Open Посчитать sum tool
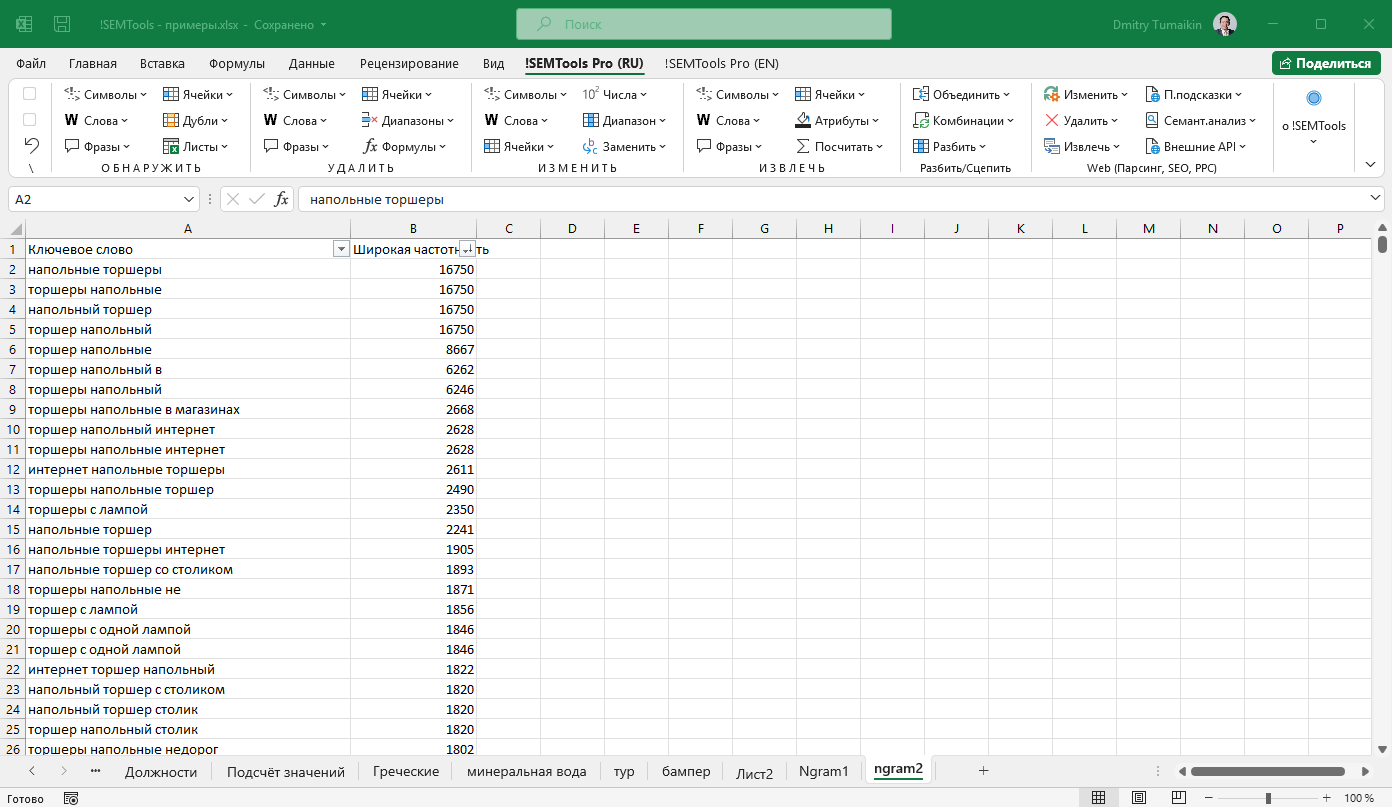Screen dimensions: 1392x807 839,147
